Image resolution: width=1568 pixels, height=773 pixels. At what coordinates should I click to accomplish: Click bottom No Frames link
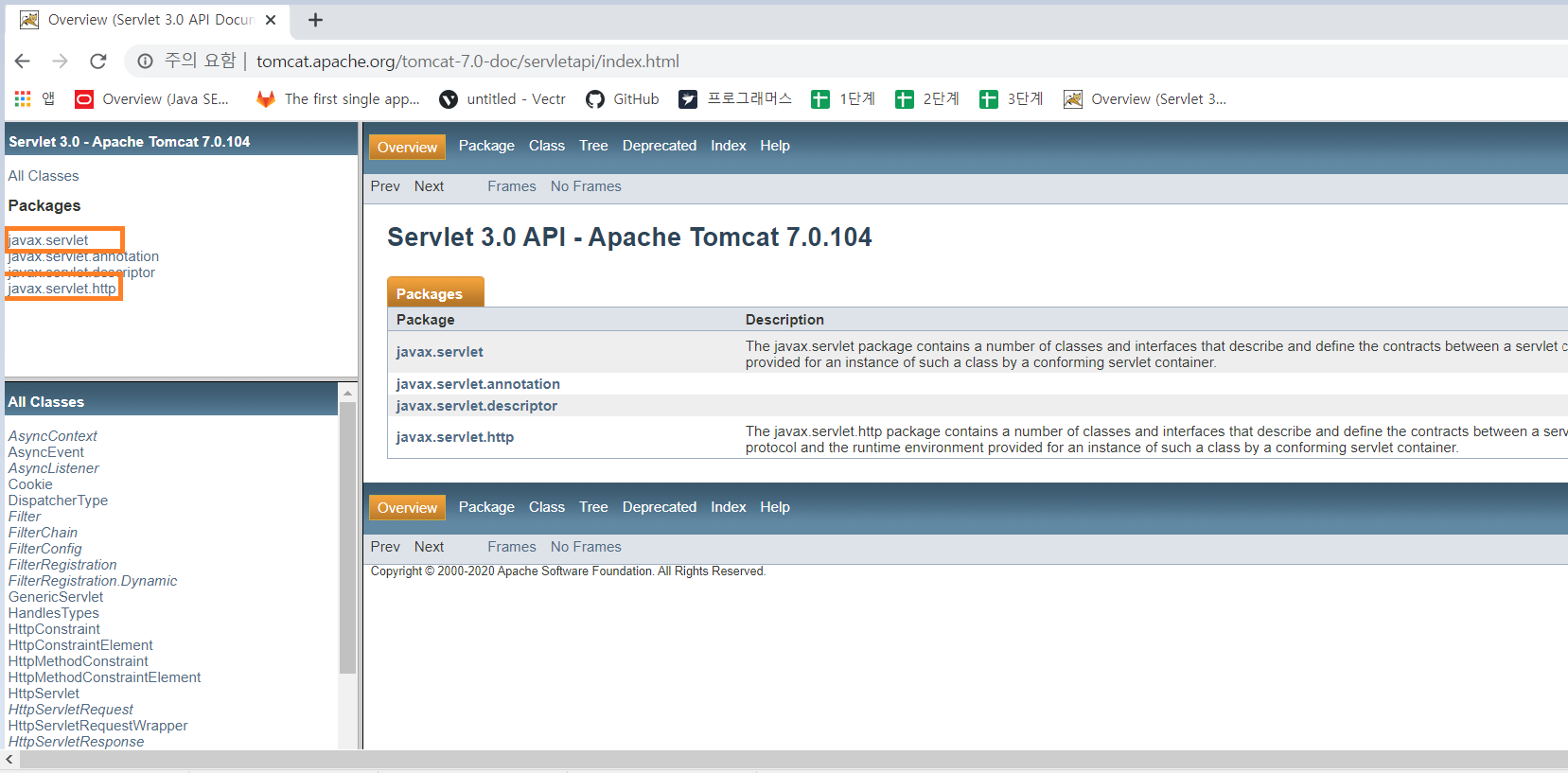(x=586, y=547)
